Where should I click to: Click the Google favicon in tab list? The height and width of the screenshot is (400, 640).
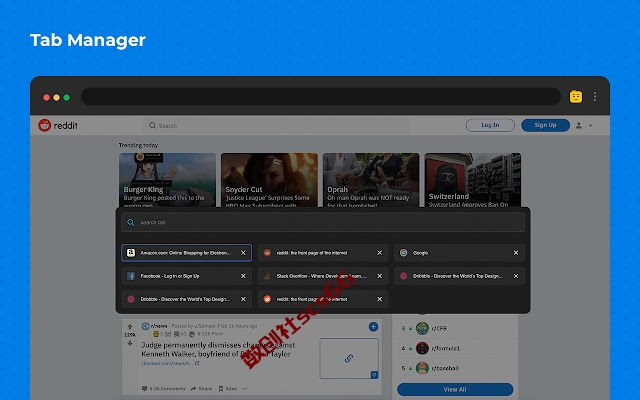(x=403, y=253)
